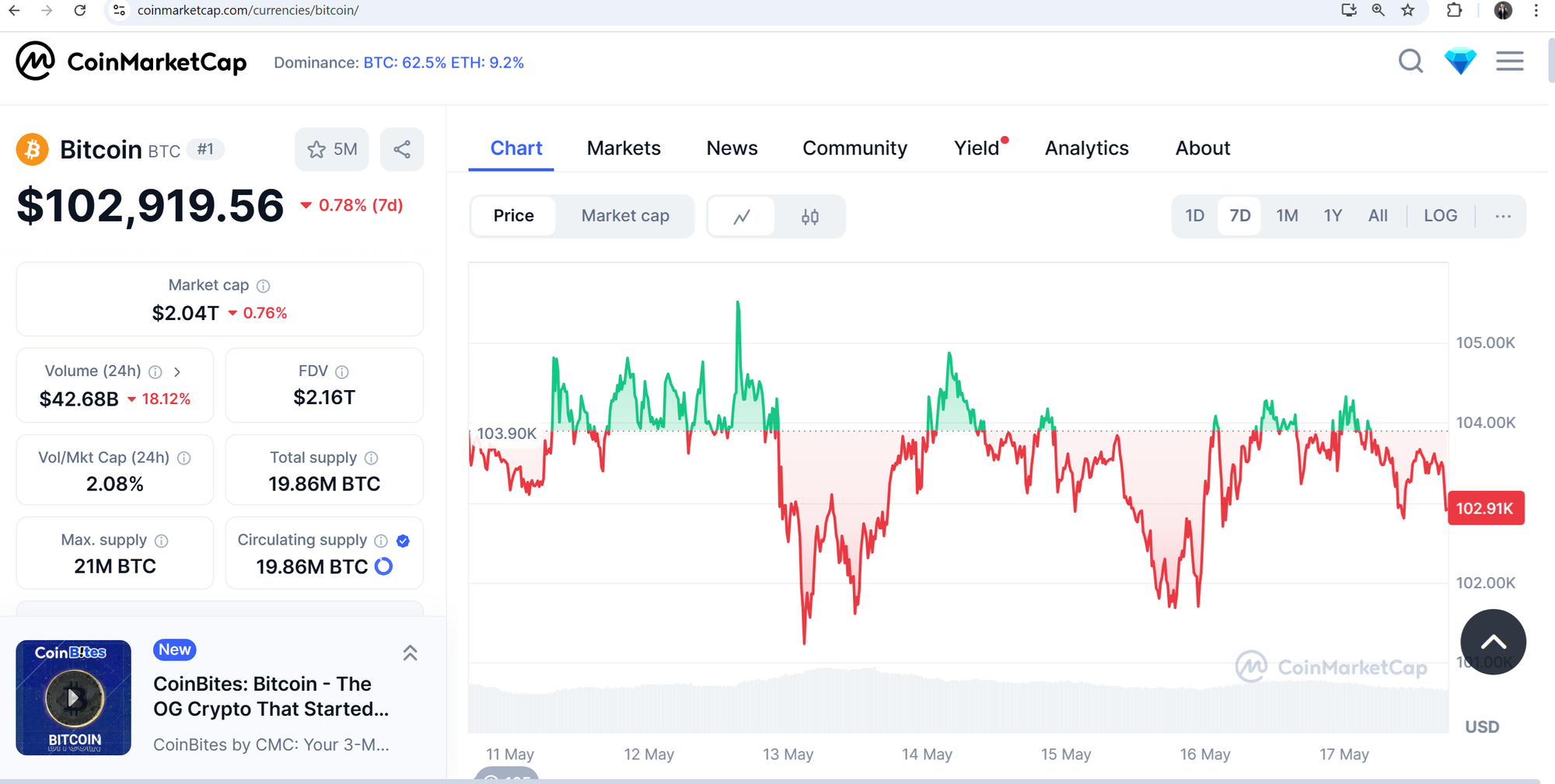Click the 13 May date label
Image resolution: width=1555 pixels, height=784 pixels.
[x=788, y=754]
